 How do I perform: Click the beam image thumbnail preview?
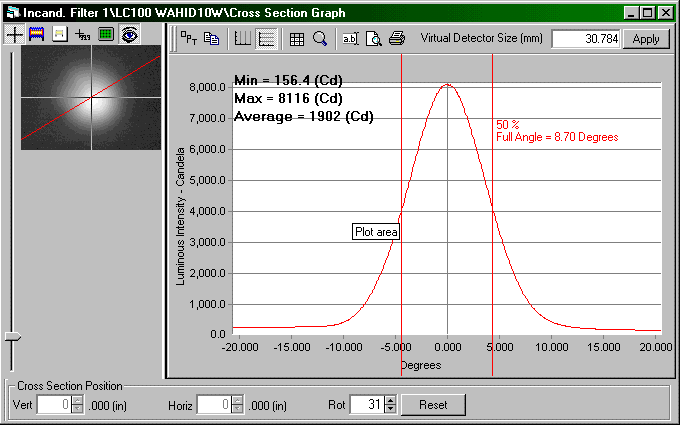coord(90,97)
